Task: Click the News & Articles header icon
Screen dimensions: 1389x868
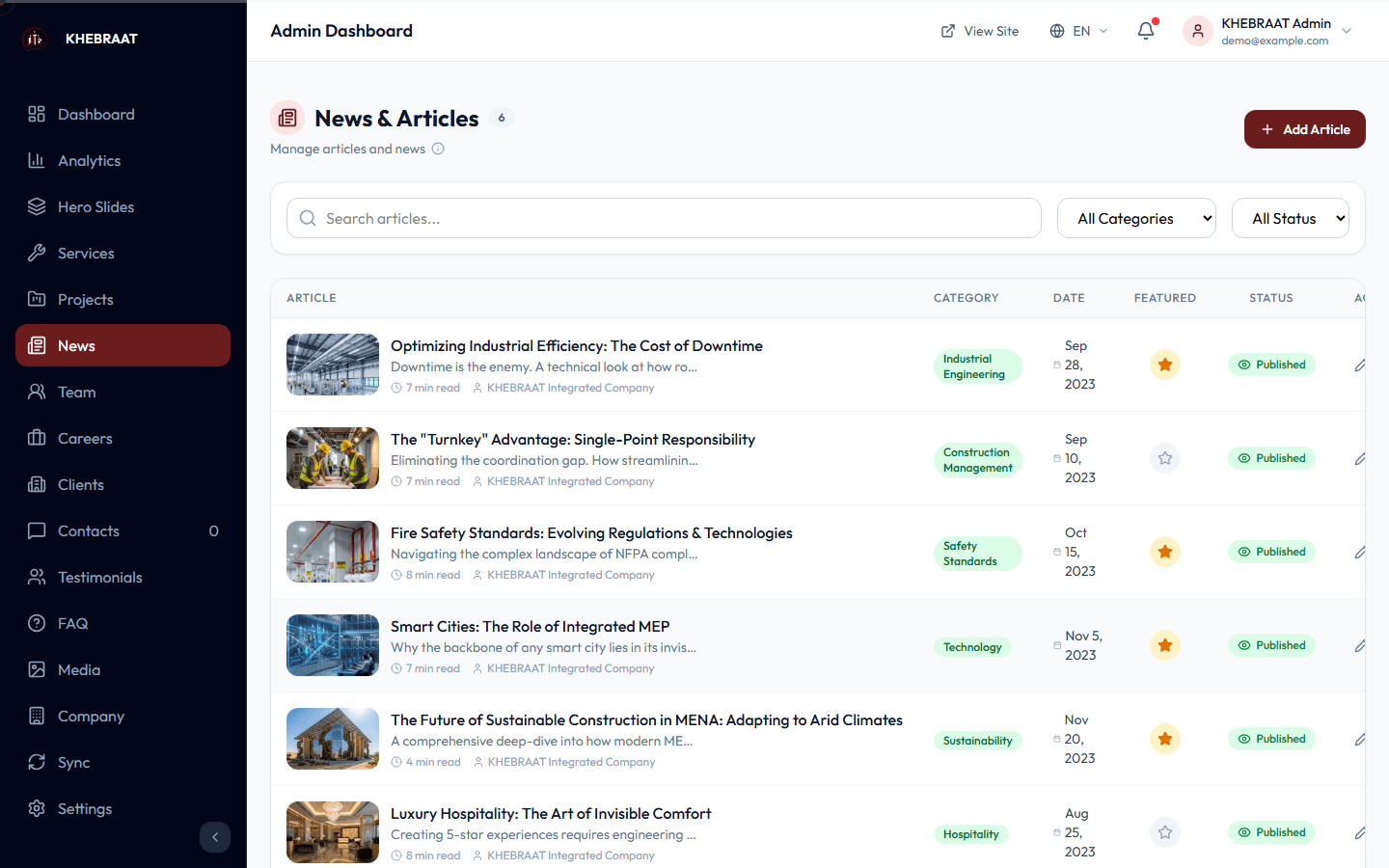Action: point(287,118)
